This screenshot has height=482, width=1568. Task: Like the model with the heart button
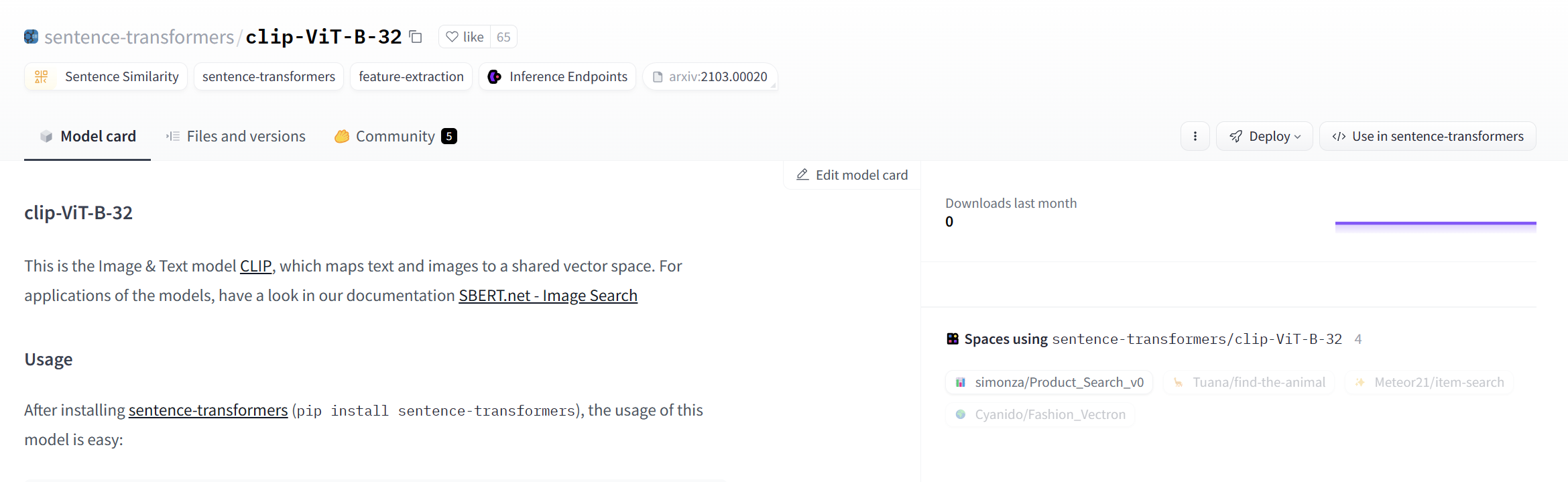tap(465, 37)
